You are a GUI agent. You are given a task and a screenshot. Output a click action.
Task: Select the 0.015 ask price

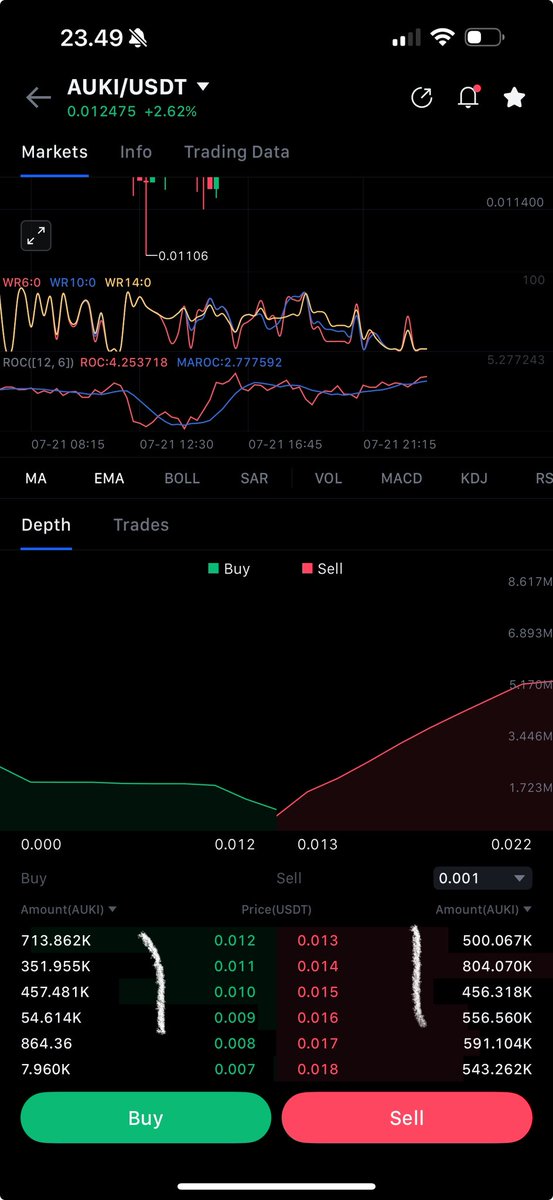[x=317, y=992]
